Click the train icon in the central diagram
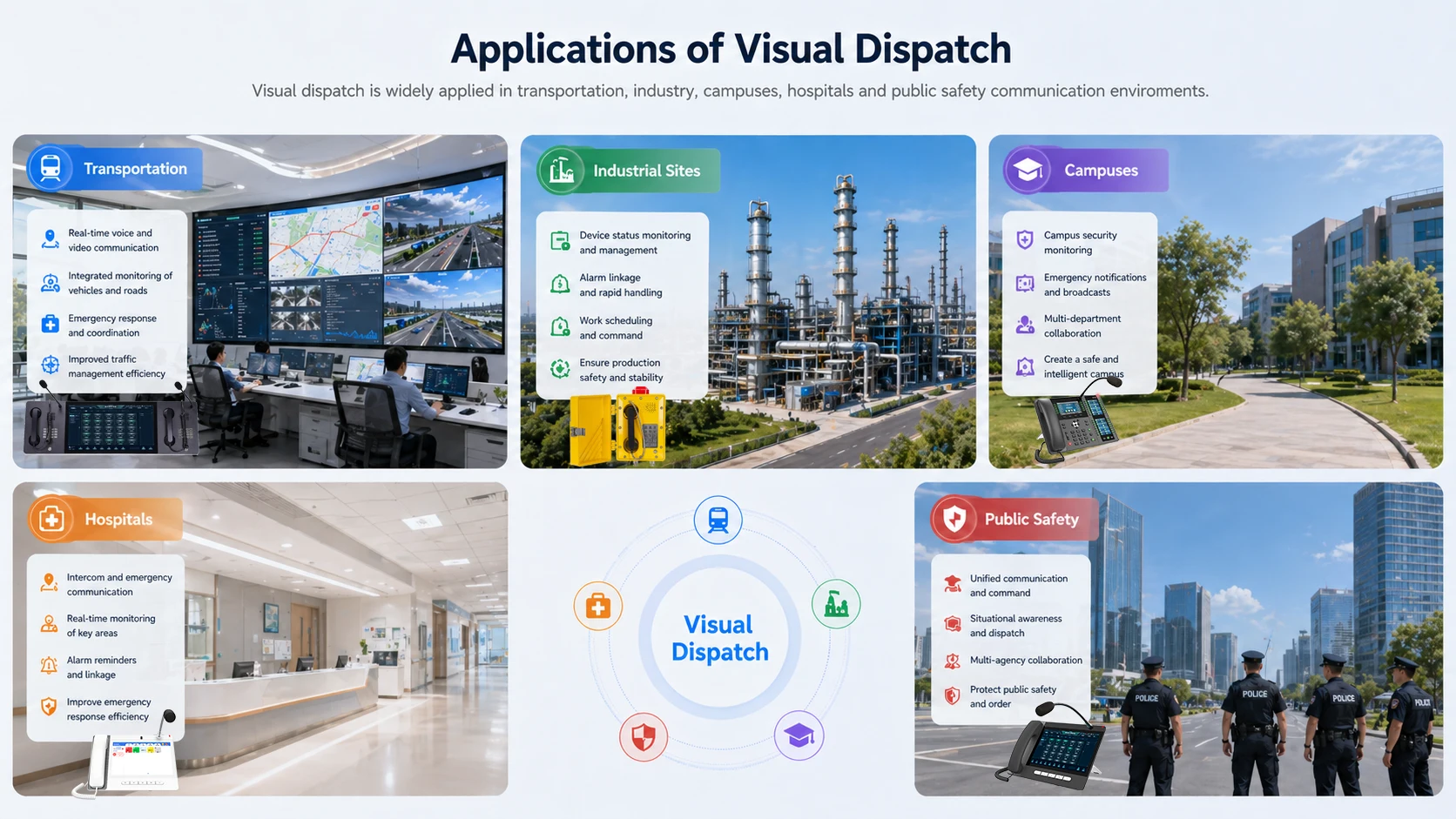 pos(718,519)
